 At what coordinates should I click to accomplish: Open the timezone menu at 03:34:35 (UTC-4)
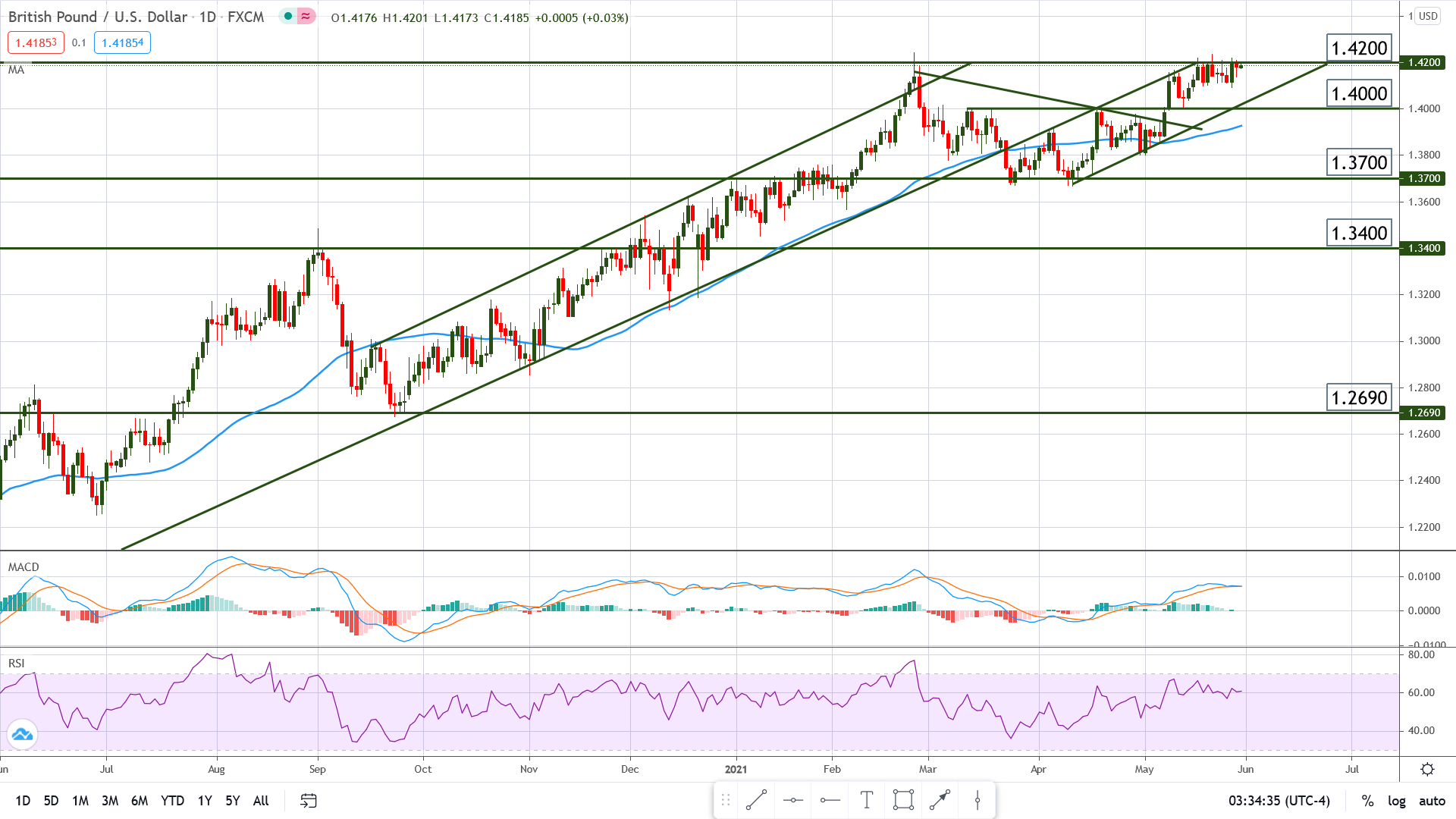(x=1279, y=801)
